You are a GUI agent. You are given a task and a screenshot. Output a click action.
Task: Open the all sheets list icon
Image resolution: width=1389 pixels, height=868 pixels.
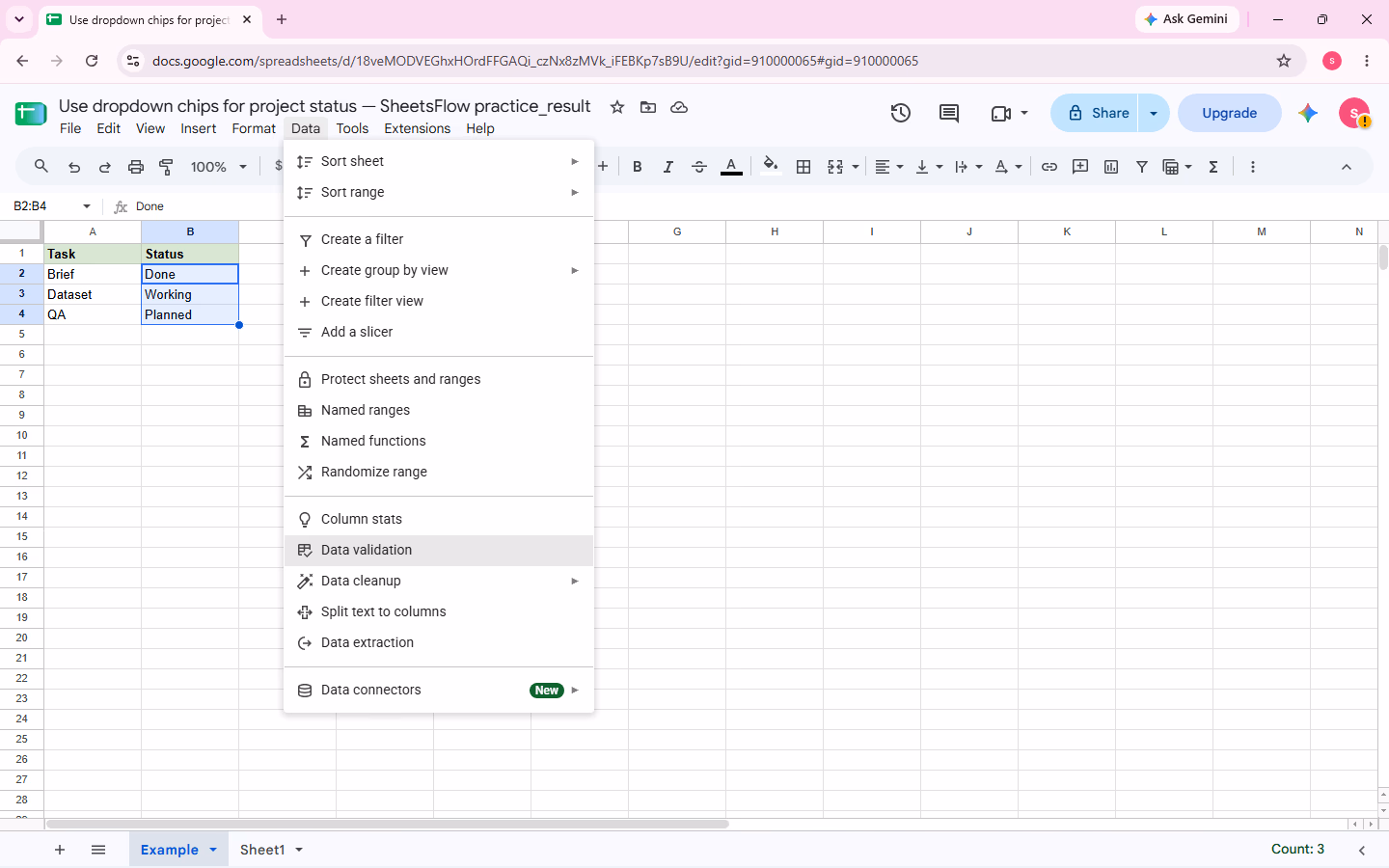pyautogui.click(x=98, y=850)
